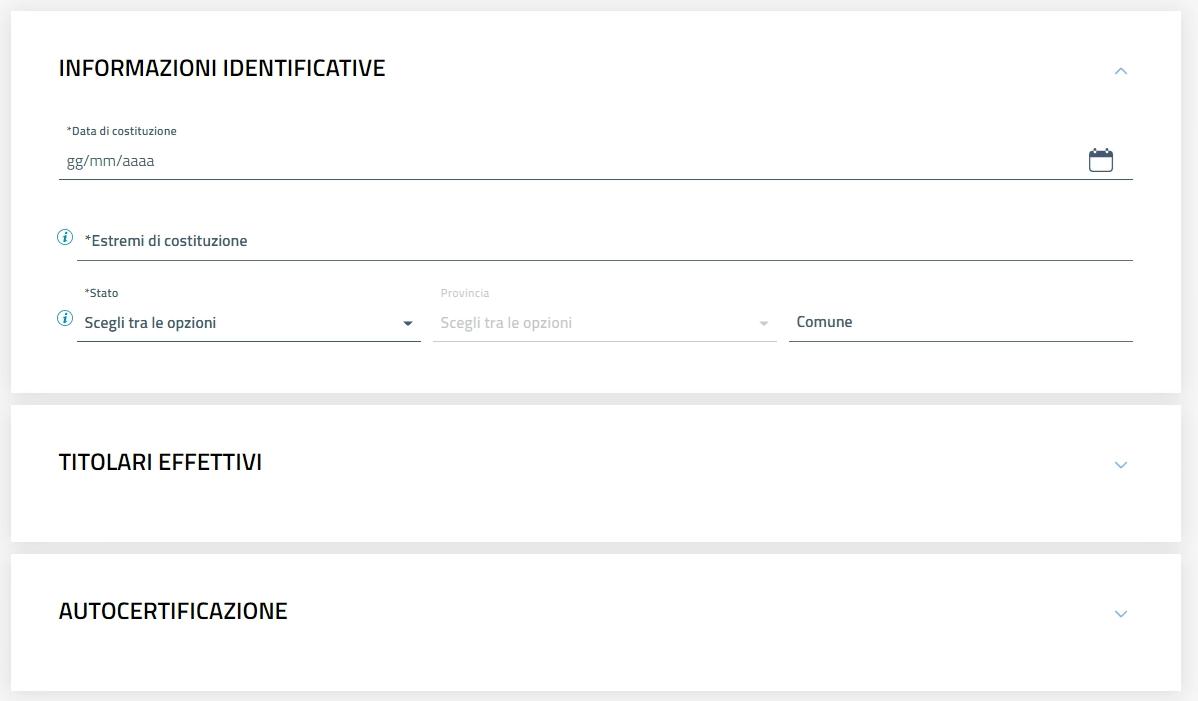
Task: Open the Stato 'Scegli tra le opzioni' dropdown
Action: click(x=240, y=323)
